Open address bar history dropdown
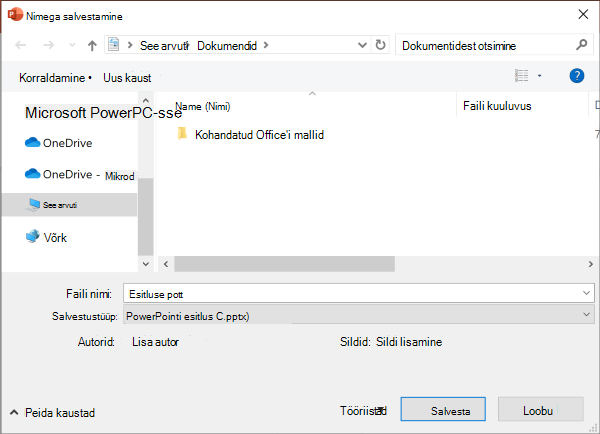Screen dimensions: 600x434 [x=362, y=46]
